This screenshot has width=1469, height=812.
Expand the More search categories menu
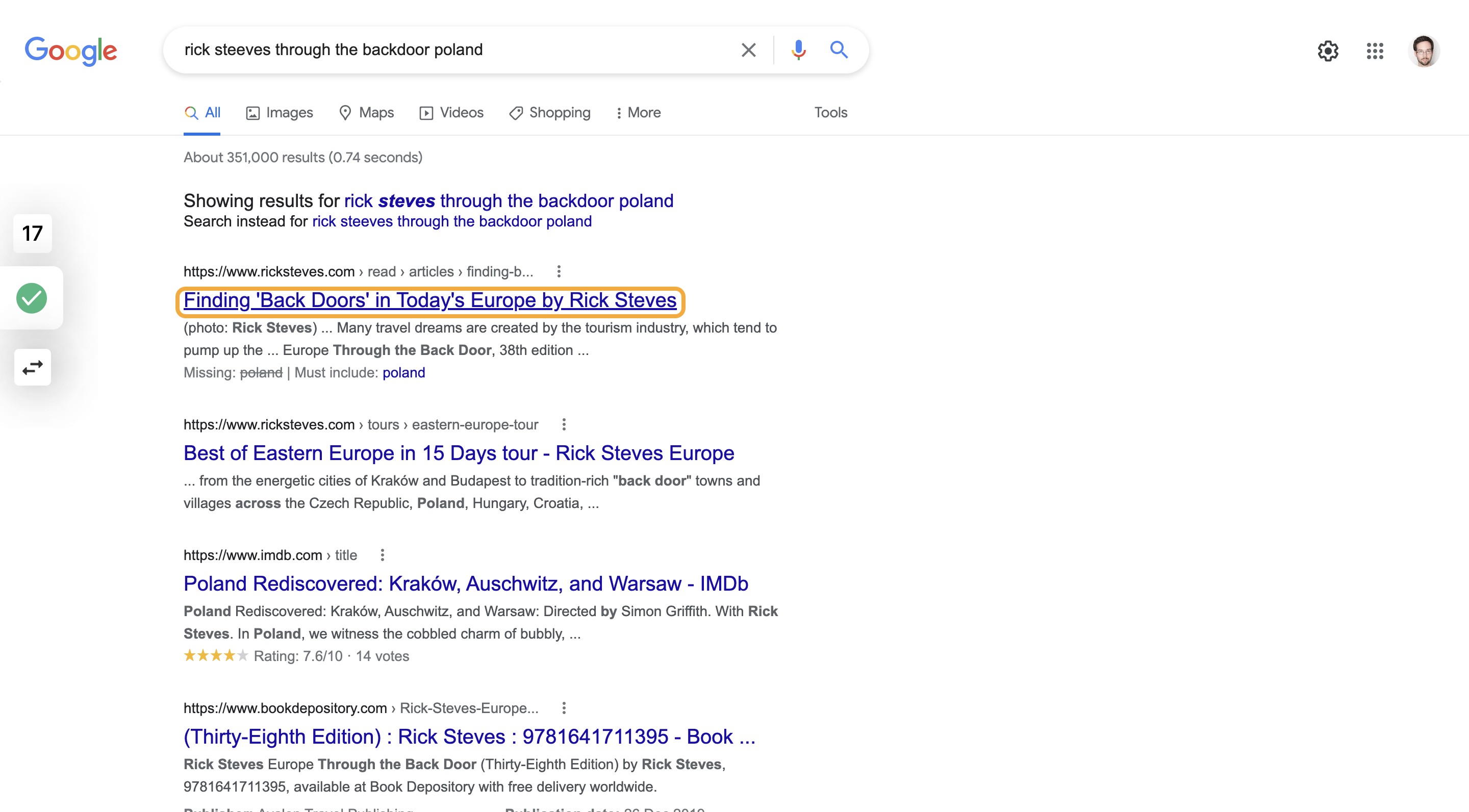(x=638, y=113)
